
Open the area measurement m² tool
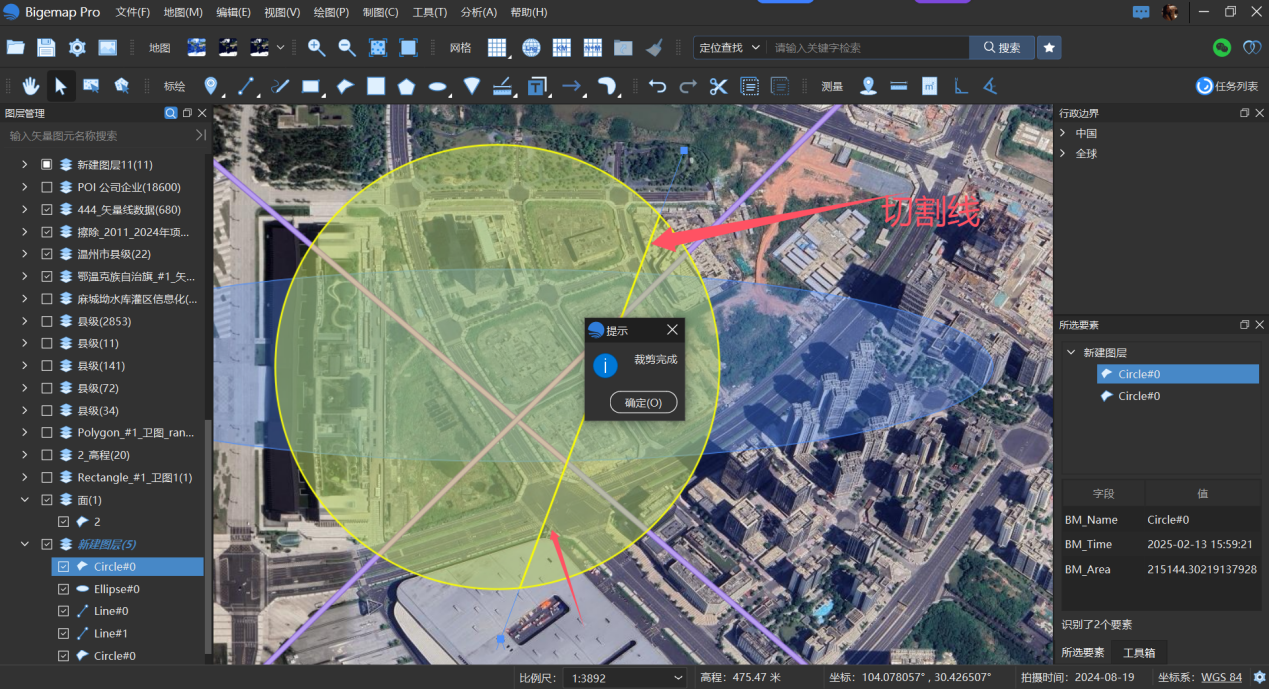pyautogui.click(x=927, y=85)
